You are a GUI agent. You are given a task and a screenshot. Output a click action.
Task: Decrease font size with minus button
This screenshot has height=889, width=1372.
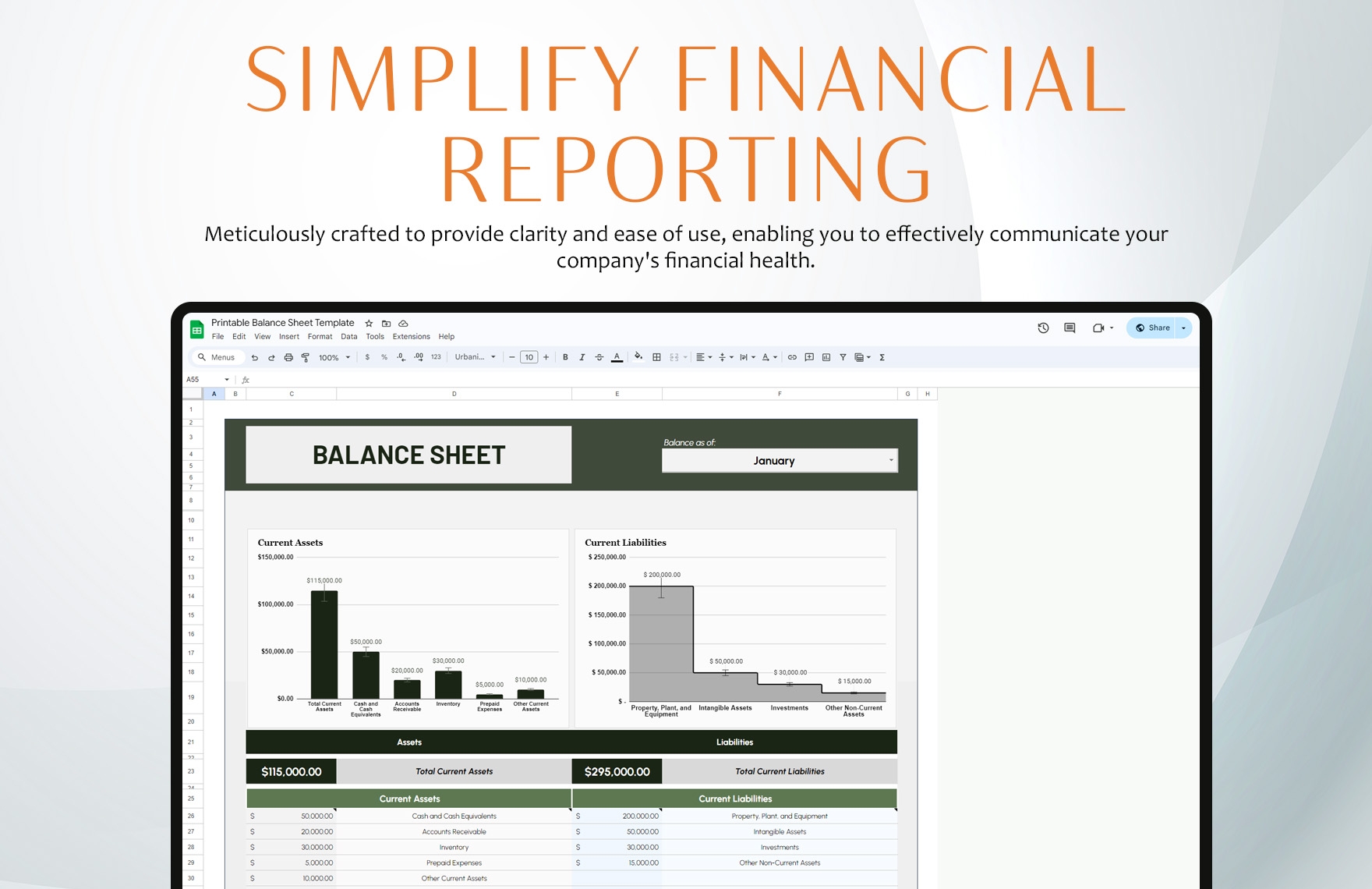[512, 357]
